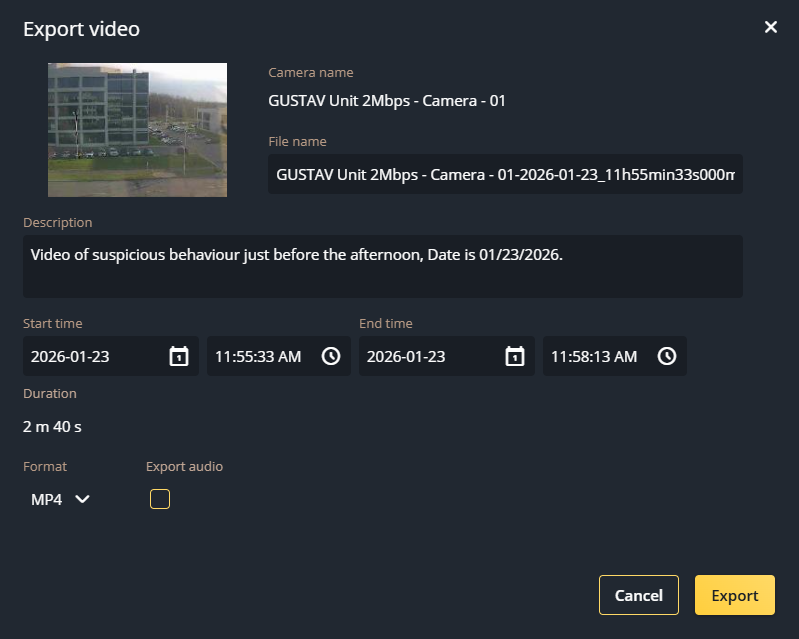
Task: Open the Start time calendar picker icon
Action: click(x=179, y=357)
